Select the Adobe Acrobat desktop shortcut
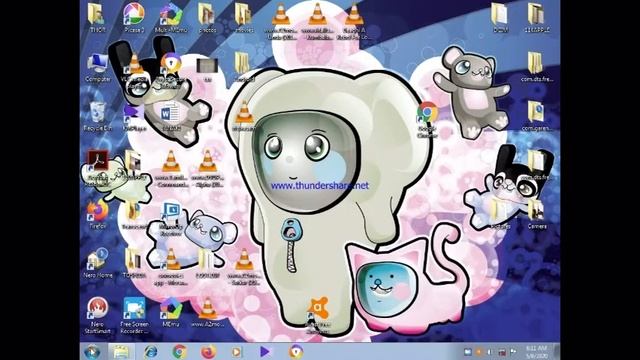640x360 pixels. [x=98, y=167]
